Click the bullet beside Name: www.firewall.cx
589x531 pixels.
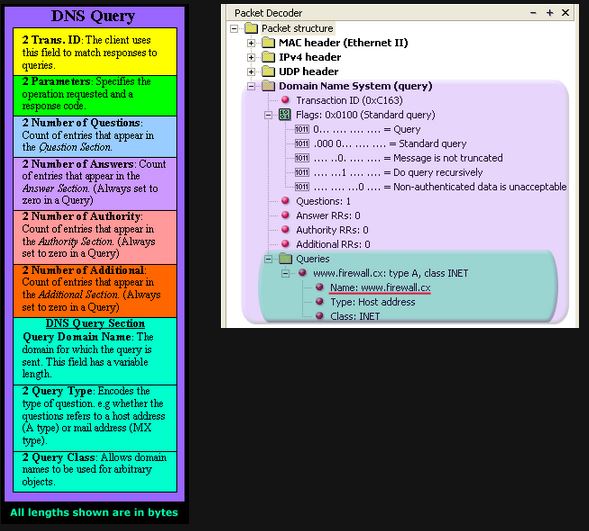320,287
